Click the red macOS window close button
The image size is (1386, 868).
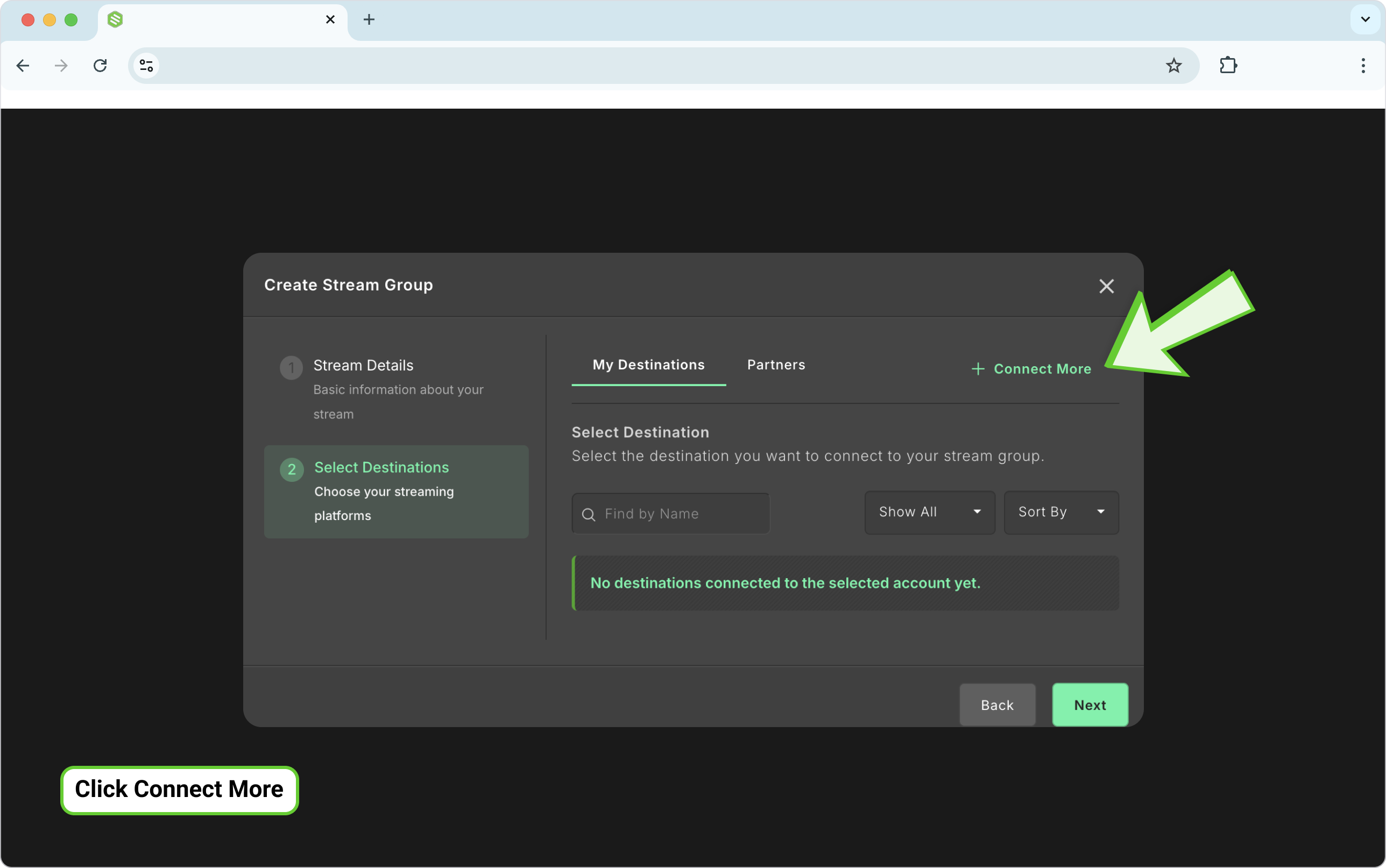[x=27, y=19]
